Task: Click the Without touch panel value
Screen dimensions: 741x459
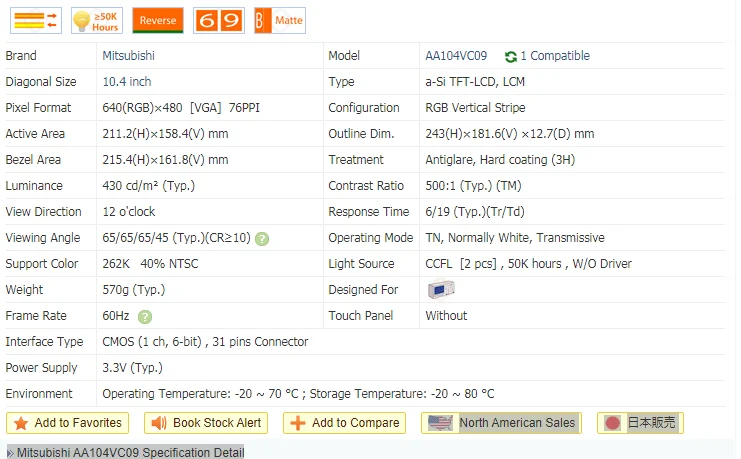Action: [x=446, y=316]
